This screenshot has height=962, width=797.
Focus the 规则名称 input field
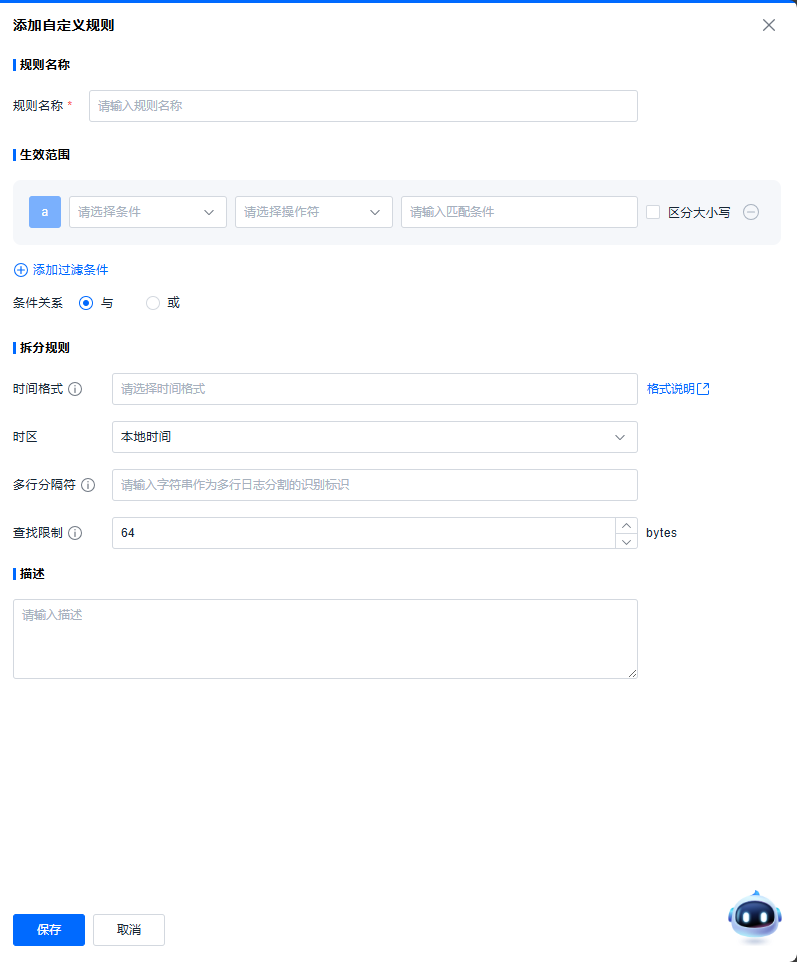tap(363, 106)
